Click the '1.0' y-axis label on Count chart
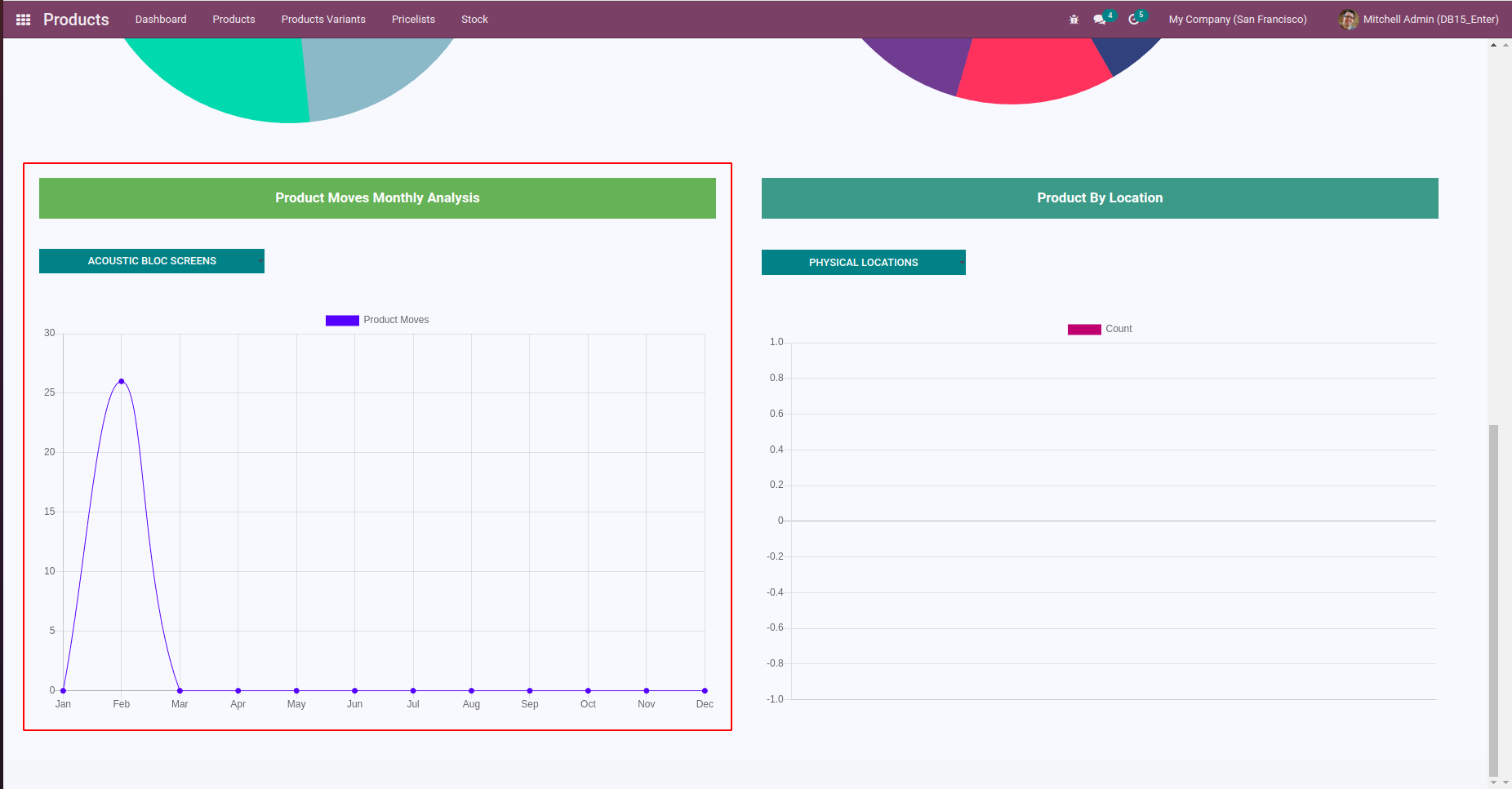Screen dimensions: 1512x789 tap(776, 342)
